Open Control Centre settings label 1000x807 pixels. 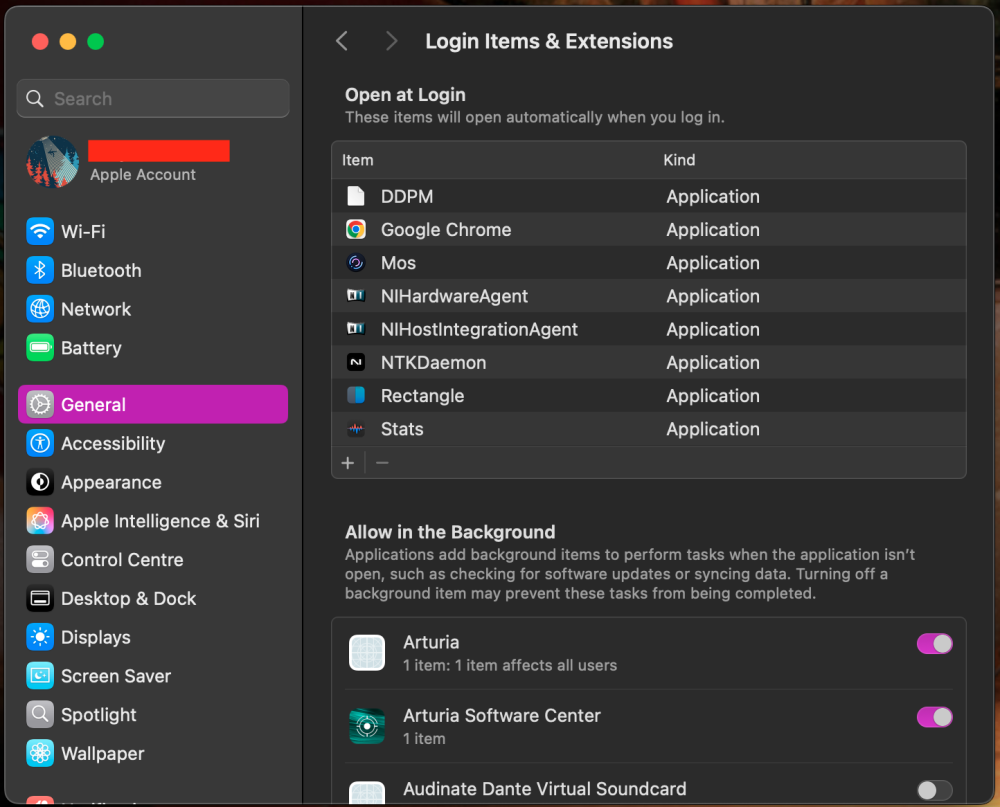(122, 560)
